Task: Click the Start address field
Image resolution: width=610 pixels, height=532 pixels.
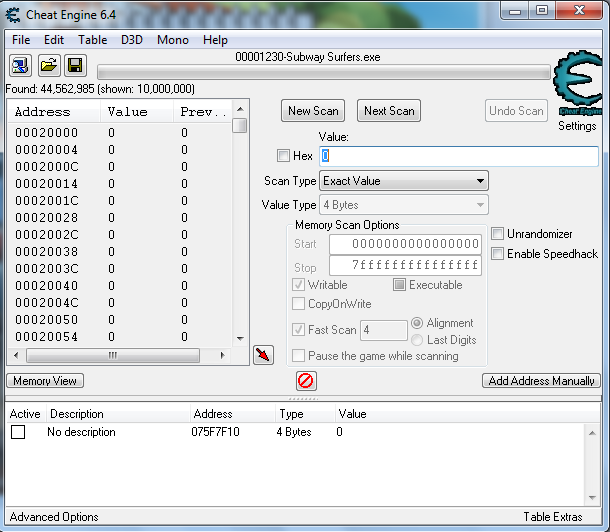Action: [x=405, y=244]
